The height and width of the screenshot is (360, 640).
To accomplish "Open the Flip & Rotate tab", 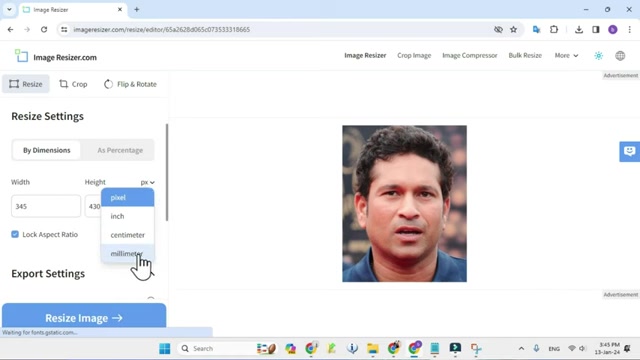I will click(131, 84).
